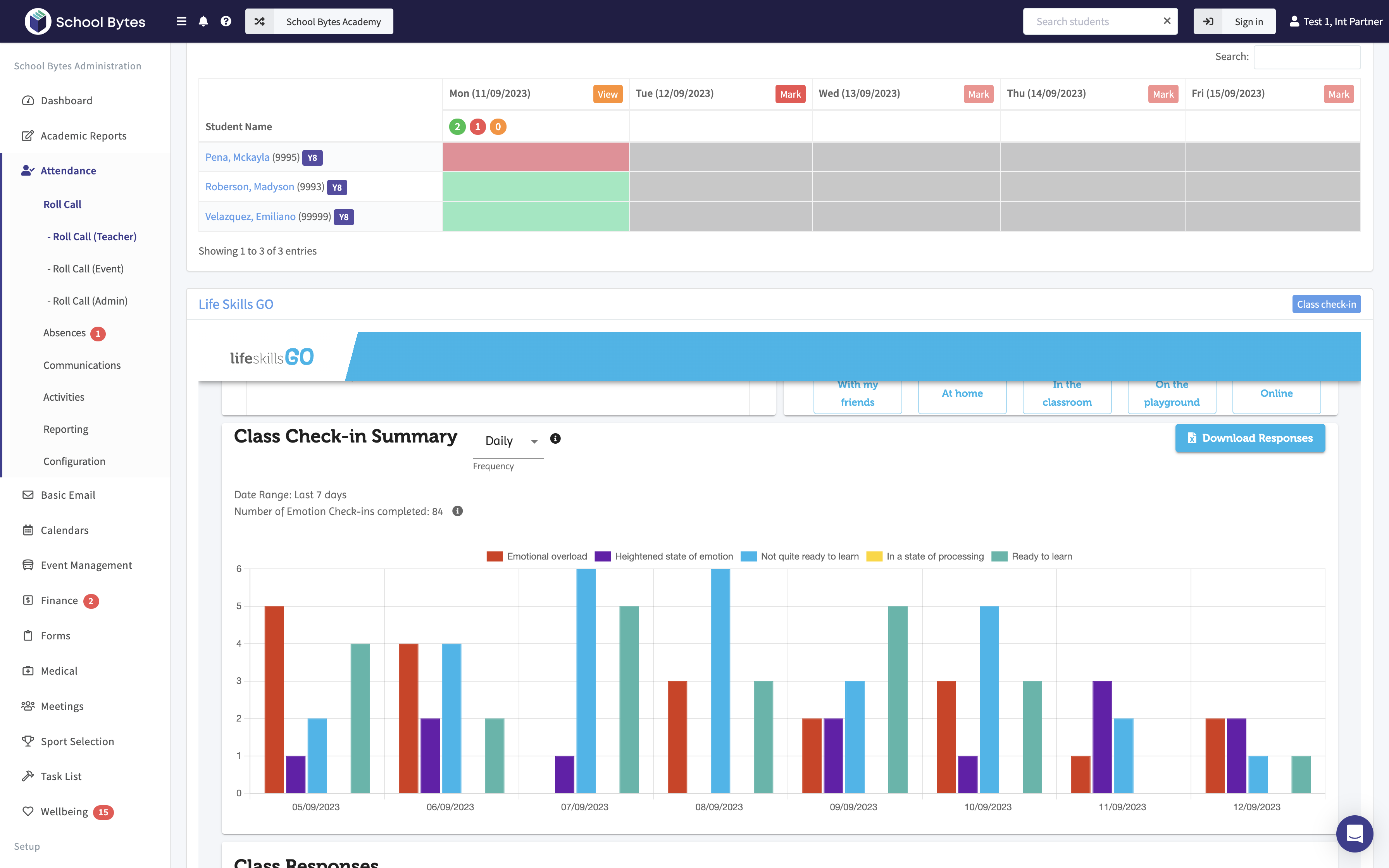Expand the Wellbeing sidebar menu
The width and height of the screenshot is (1389, 868).
click(64, 811)
